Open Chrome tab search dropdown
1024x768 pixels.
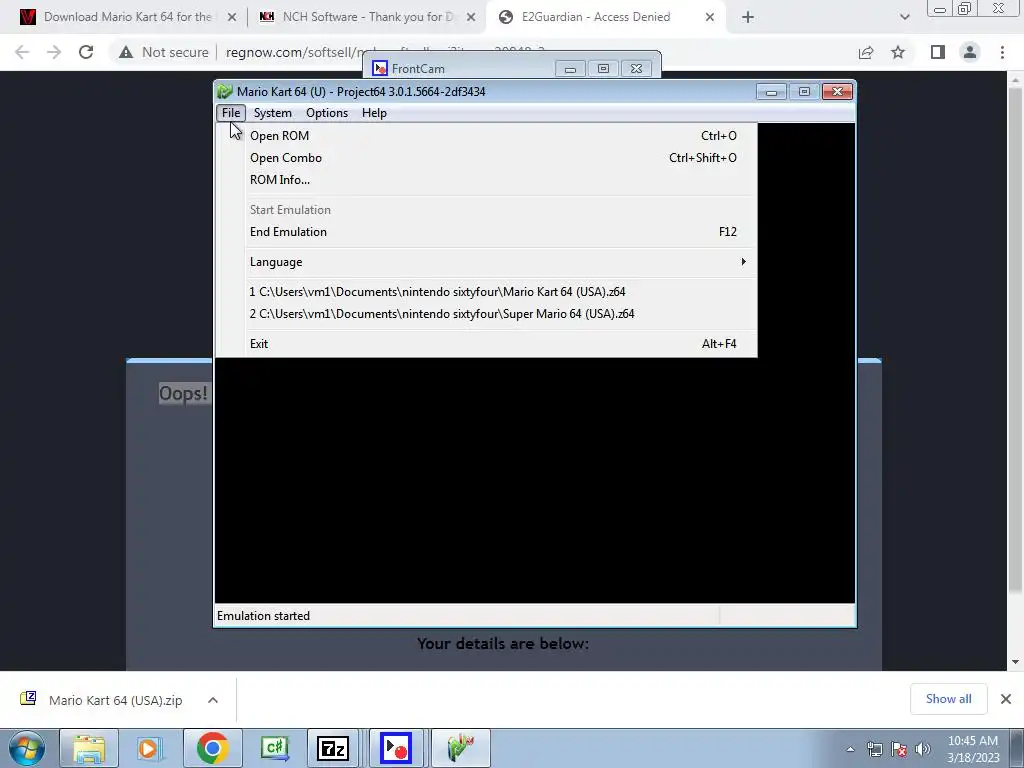(904, 18)
